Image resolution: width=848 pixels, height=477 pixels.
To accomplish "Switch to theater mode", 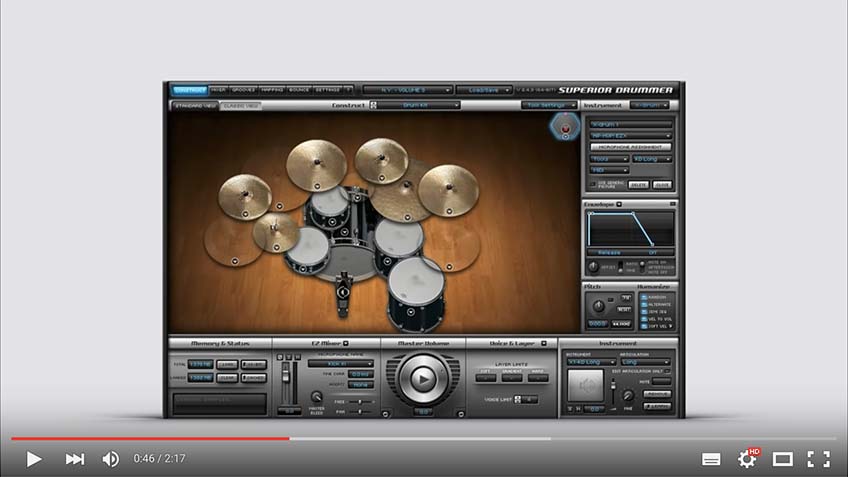I will 783,459.
